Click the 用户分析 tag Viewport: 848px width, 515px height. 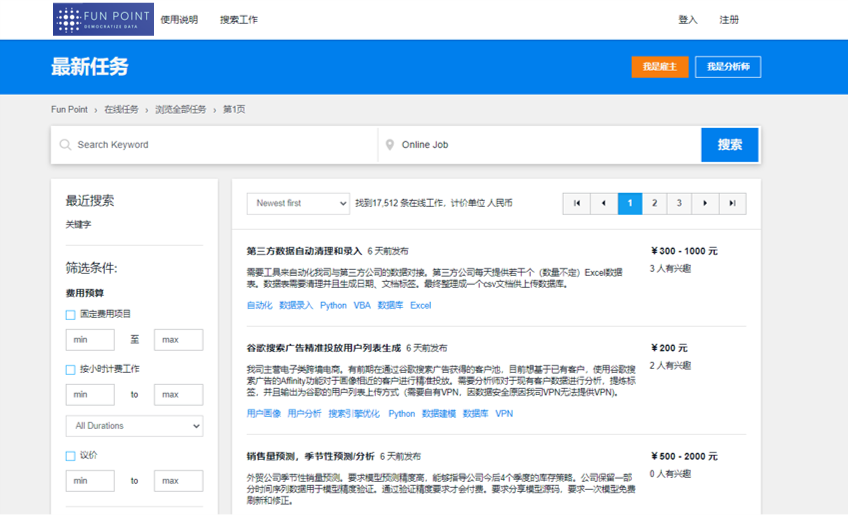tap(304, 413)
